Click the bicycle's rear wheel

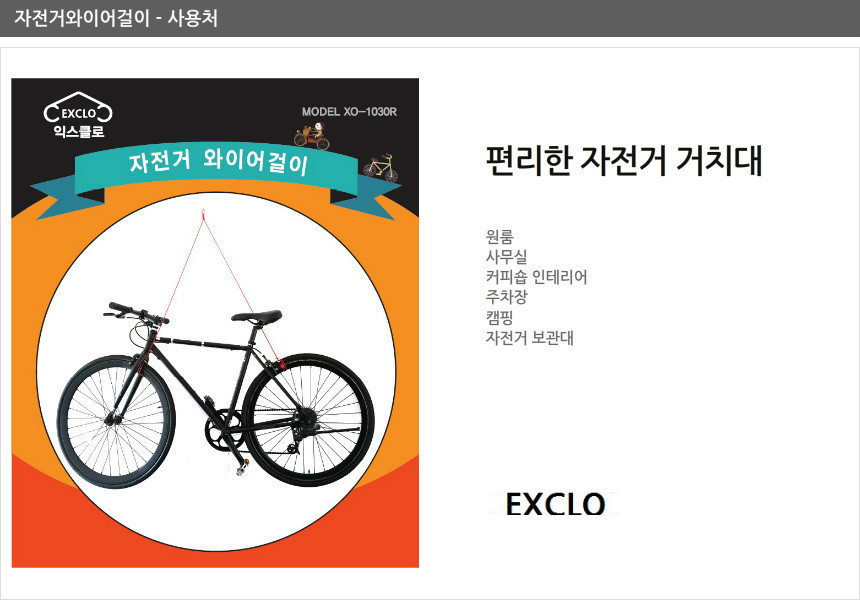[x=308, y=420]
